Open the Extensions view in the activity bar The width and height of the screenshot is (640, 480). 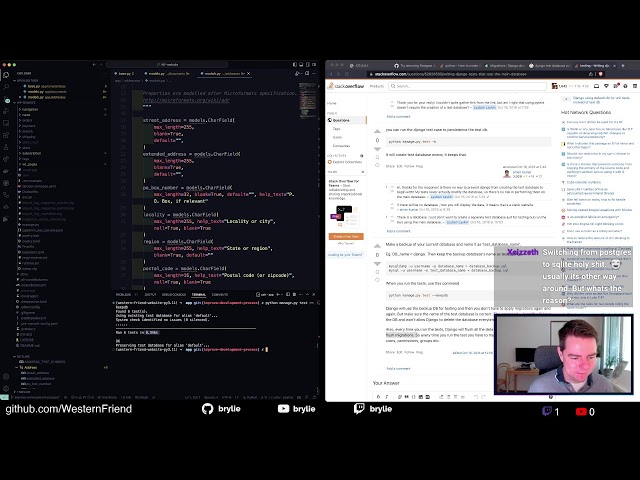[6, 135]
